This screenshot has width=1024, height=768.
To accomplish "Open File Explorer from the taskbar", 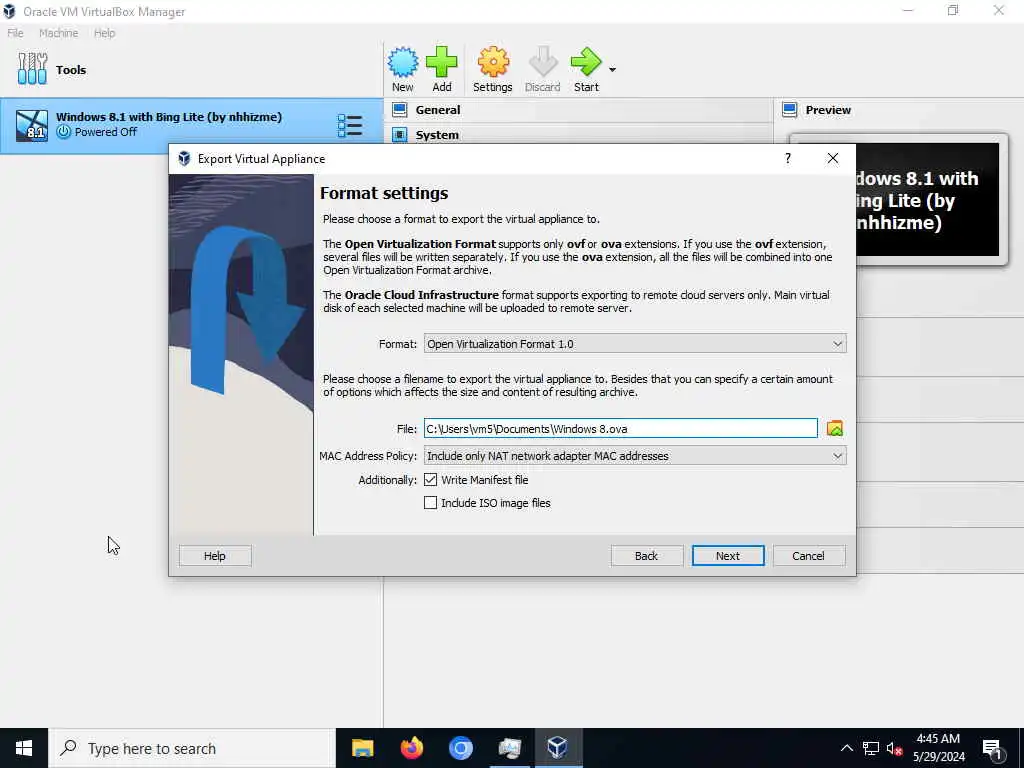I will [x=362, y=748].
